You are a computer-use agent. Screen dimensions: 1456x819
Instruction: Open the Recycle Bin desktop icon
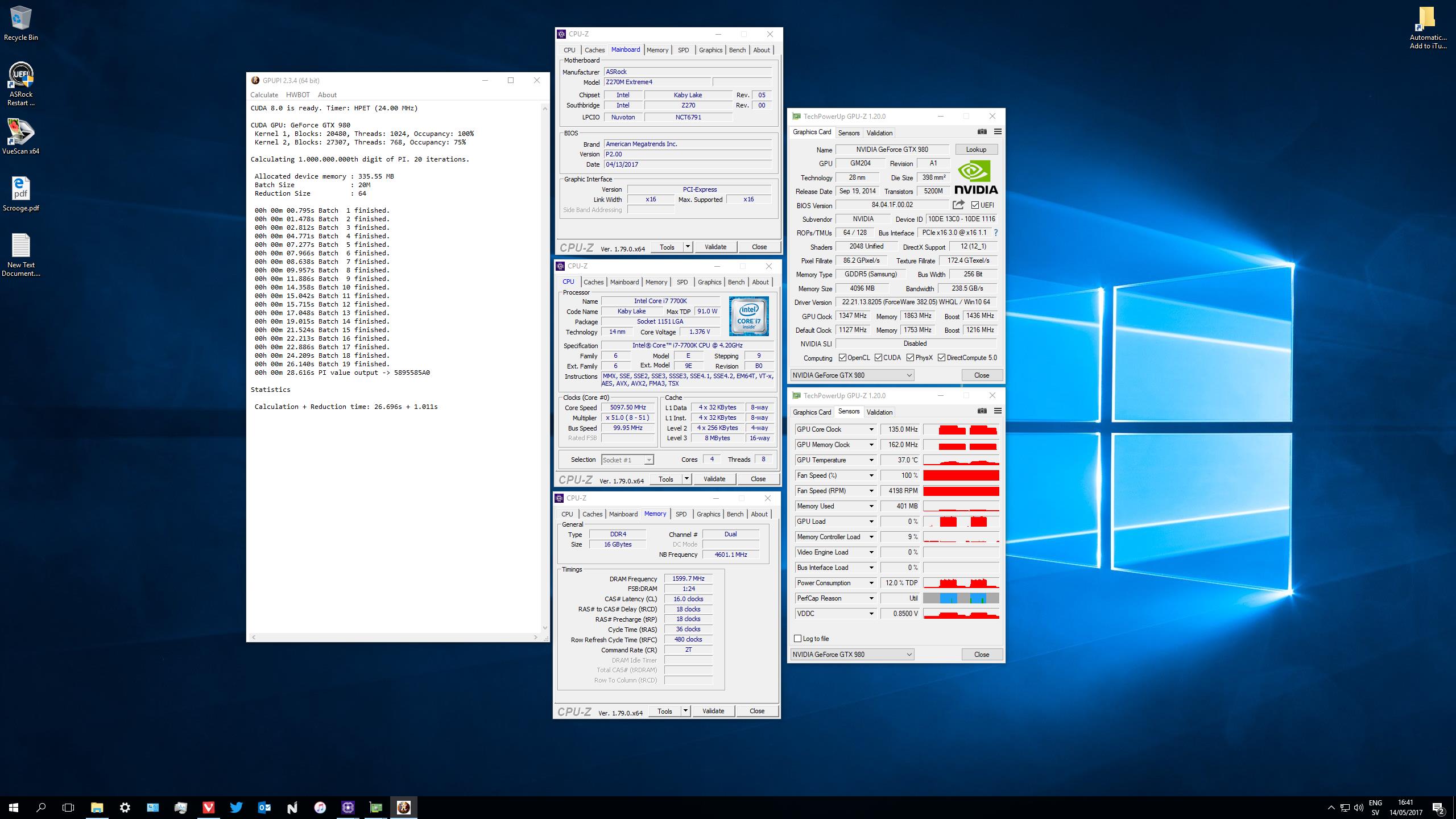pyautogui.click(x=21, y=24)
